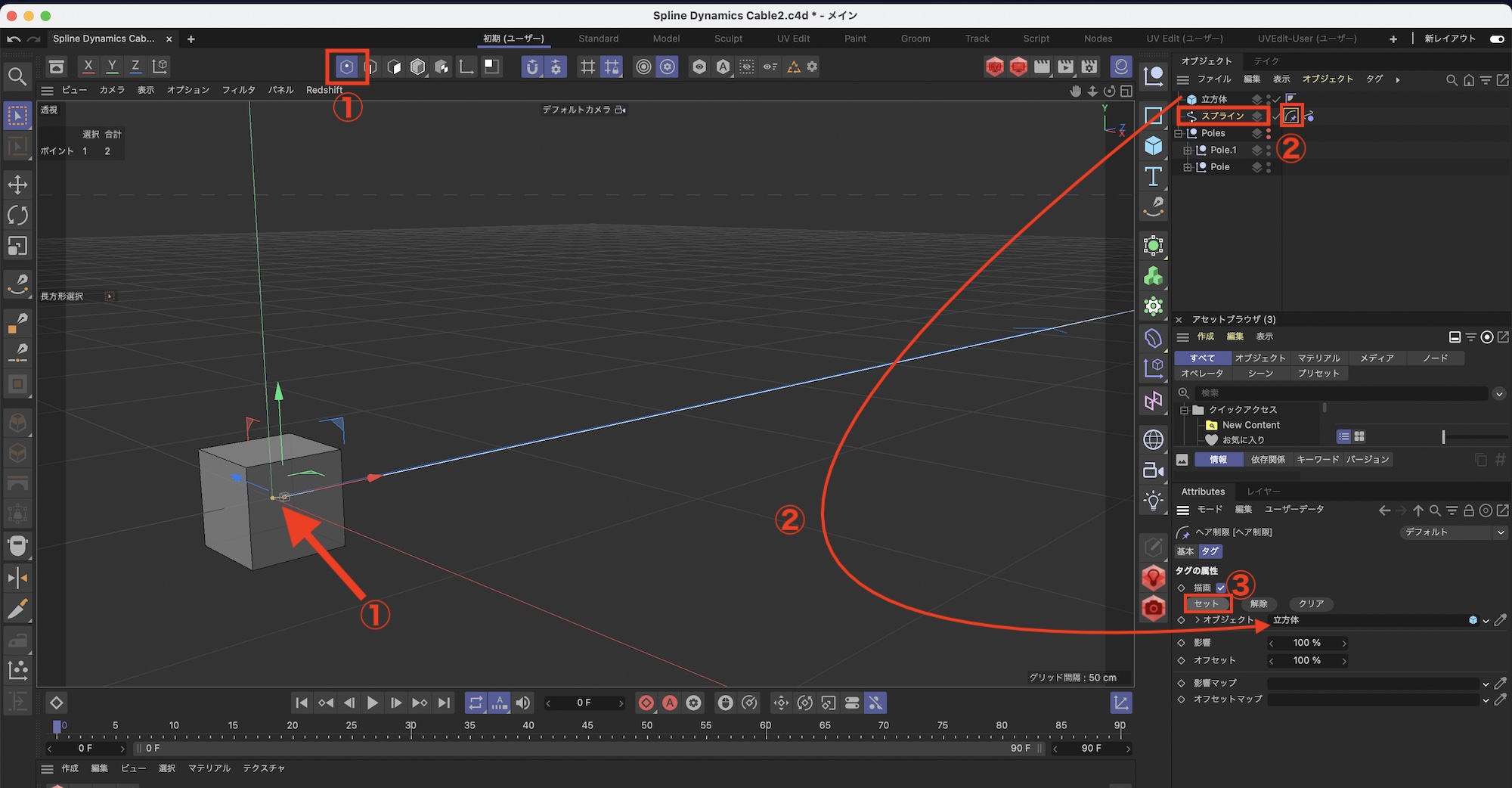Toggle X axis lock
The height and width of the screenshot is (788, 1512).
[x=88, y=67]
